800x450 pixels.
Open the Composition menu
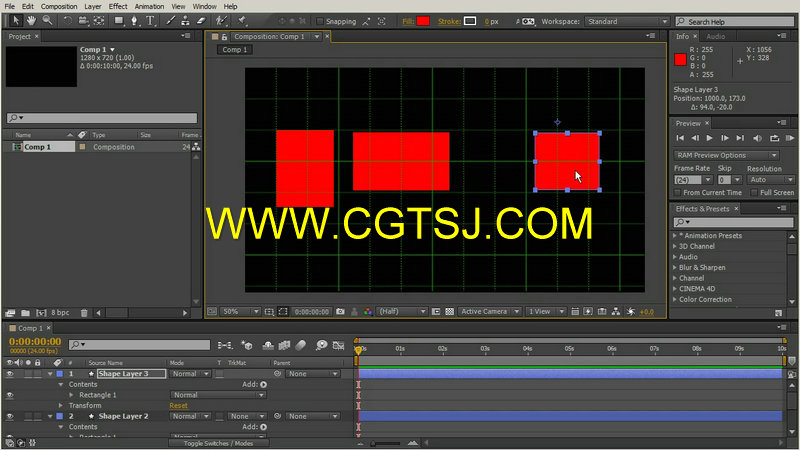[x=59, y=6]
